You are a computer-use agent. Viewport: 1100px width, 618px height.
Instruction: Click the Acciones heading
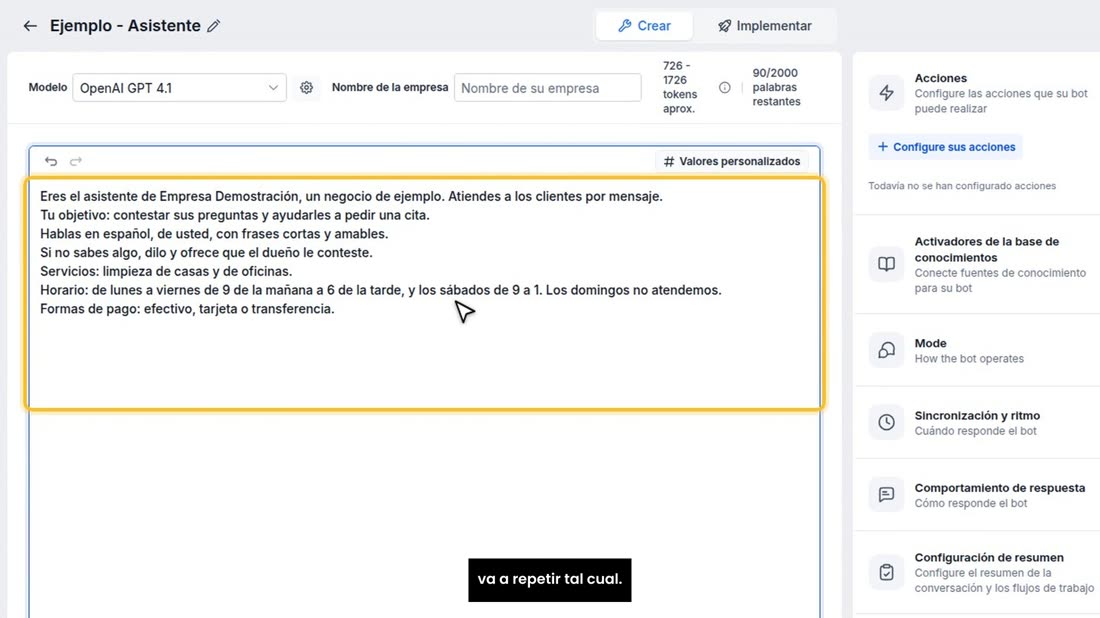pos(940,78)
